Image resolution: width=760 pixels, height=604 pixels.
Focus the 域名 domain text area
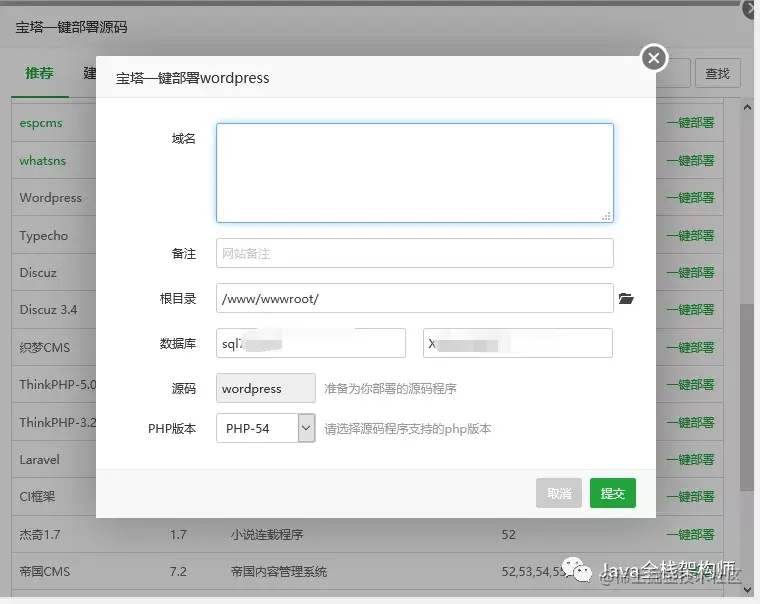[x=415, y=173]
